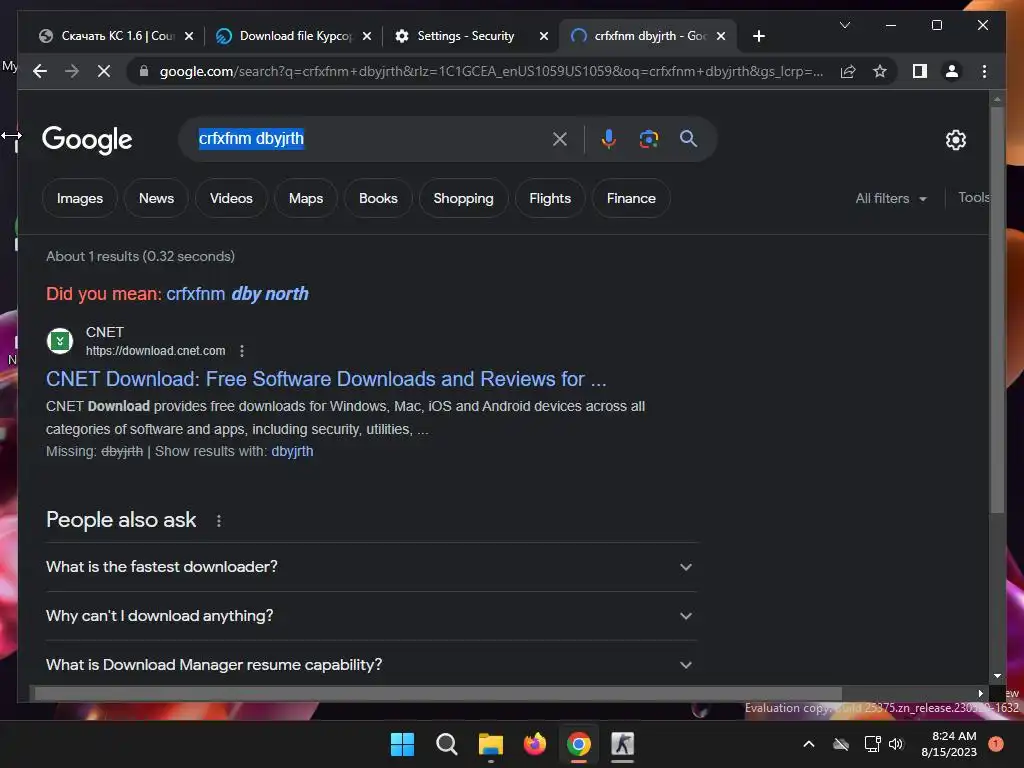Open File Explorer from taskbar
This screenshot has height=768, width=1024.
(x=490, y=744)
